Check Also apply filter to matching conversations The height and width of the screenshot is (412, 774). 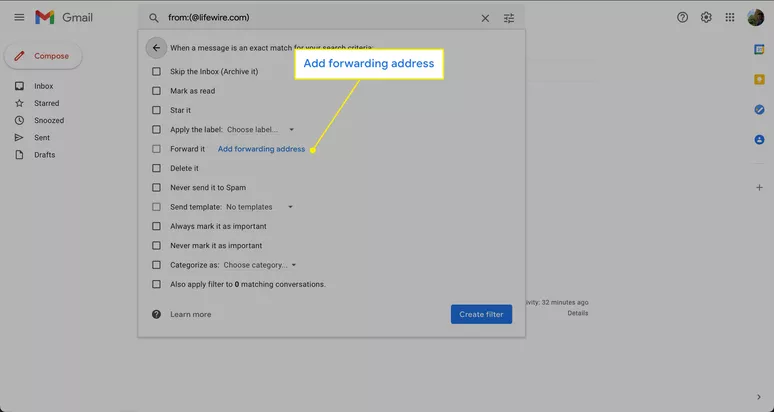coord(156,284)
